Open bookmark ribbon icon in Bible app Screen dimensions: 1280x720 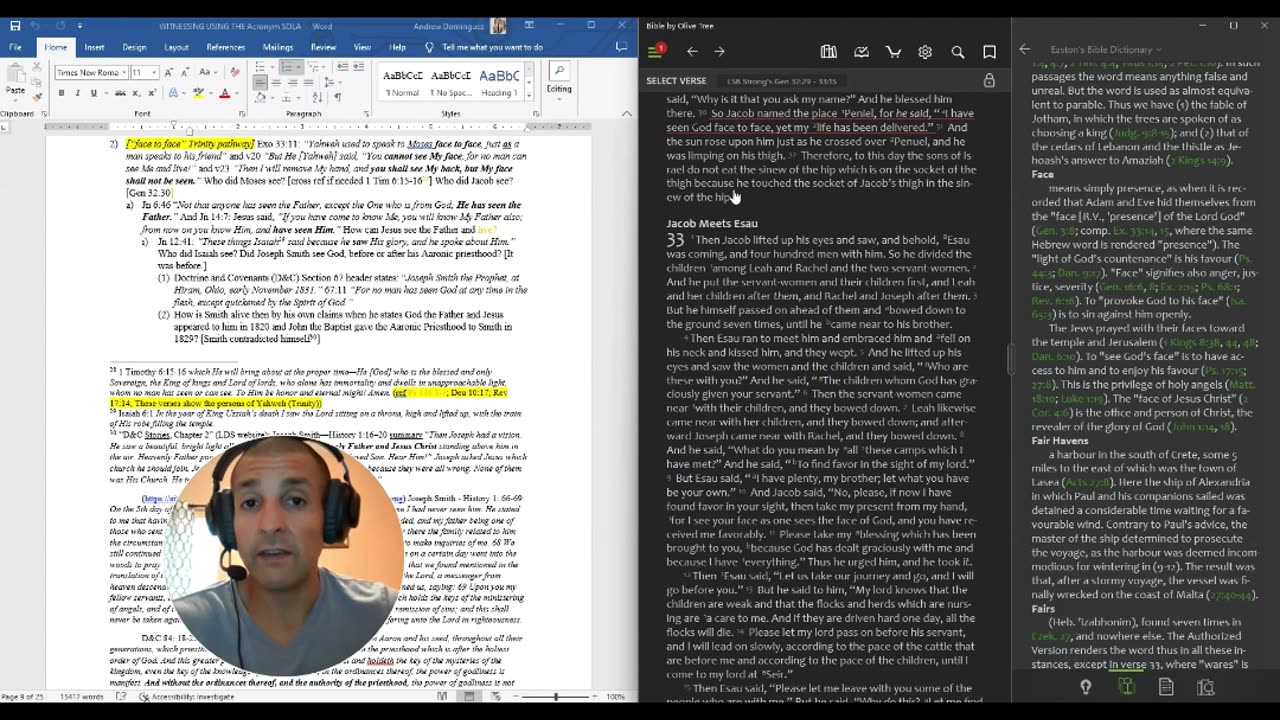(989, 52)
